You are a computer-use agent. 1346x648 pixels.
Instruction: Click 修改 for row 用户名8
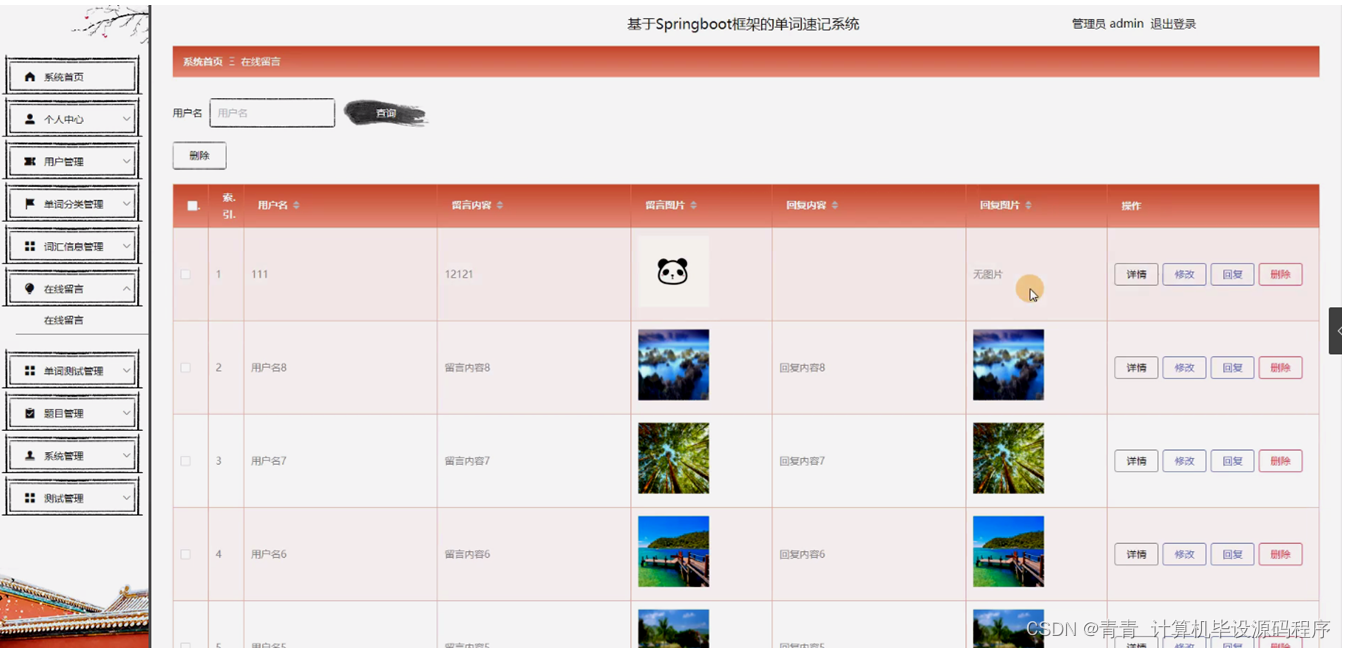point(1184,368)
